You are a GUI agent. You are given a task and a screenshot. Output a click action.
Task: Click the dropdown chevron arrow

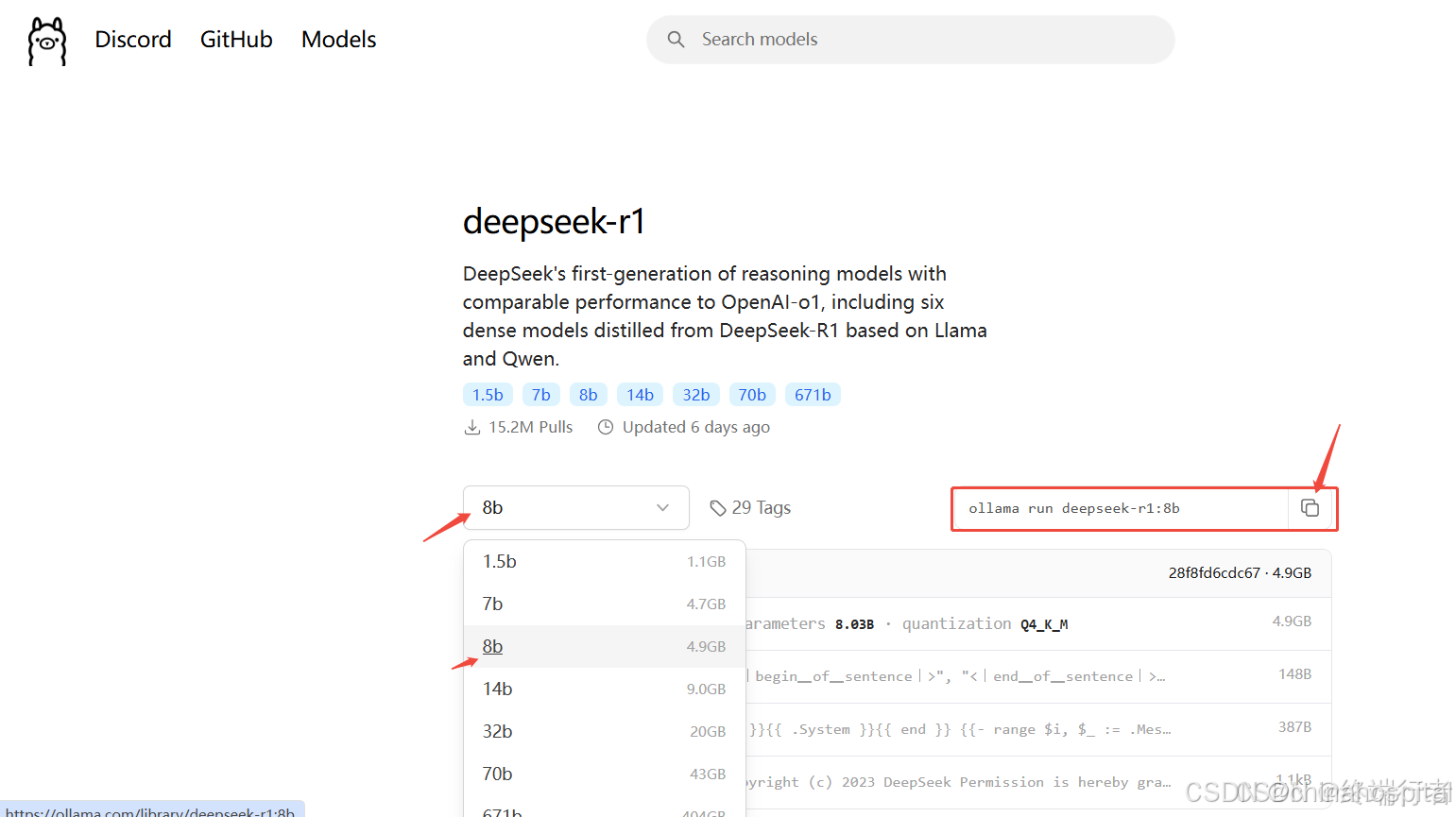point(663,508)
